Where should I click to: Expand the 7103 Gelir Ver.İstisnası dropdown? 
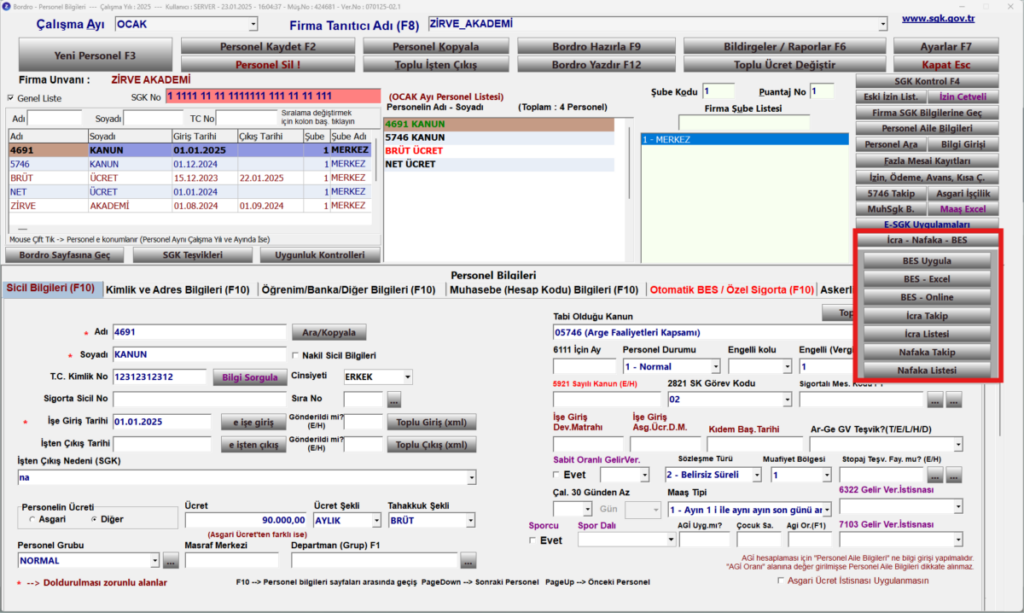pos(958,540)
